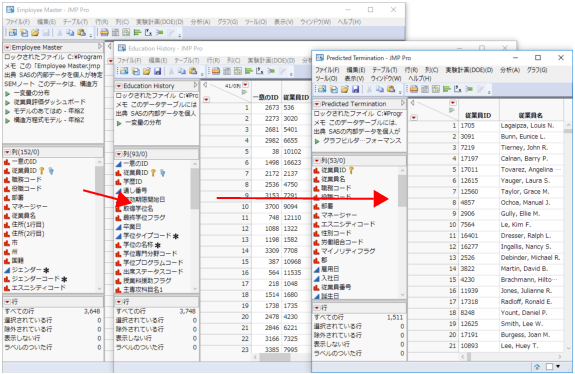Open Predicted Termination rows panel red triangle menu
575x374 pixels.
coord(317,308)
